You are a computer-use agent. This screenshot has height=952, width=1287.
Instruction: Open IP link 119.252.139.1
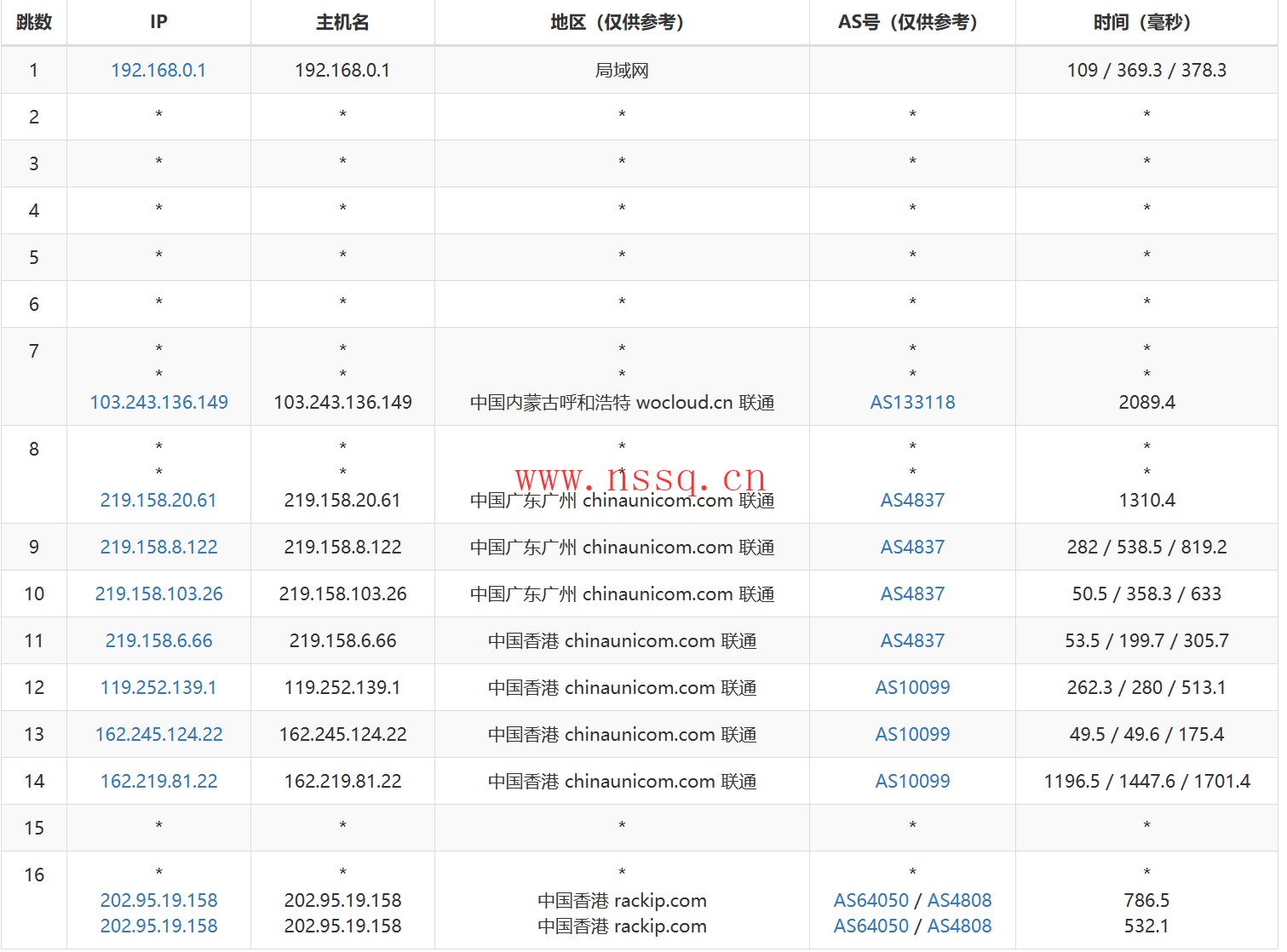pyautogui.click(x=158, y=687)
